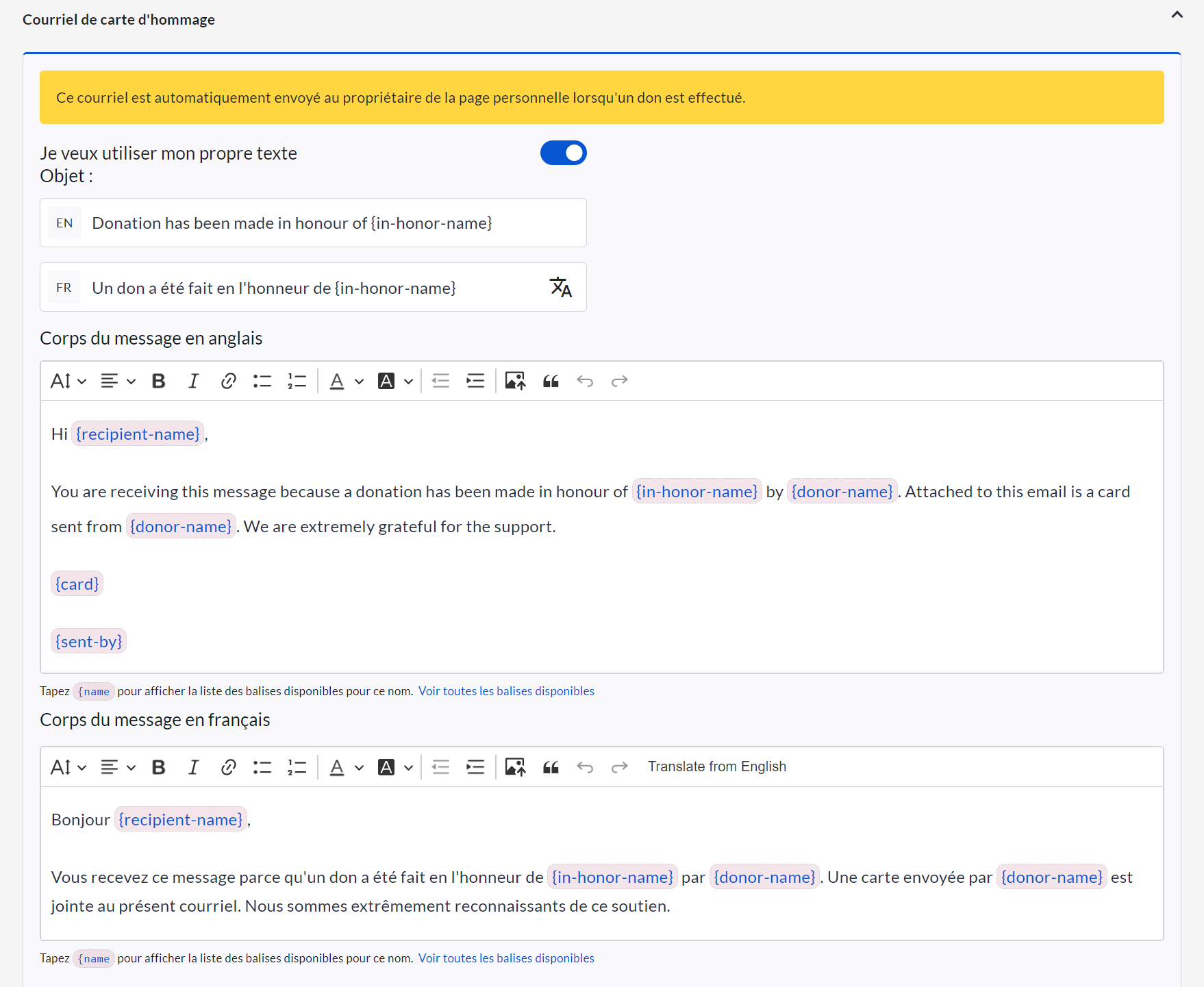This screenshot has width=1204, height=987.
Task: Insert a link in the English message editor
Action: [228, 381]
